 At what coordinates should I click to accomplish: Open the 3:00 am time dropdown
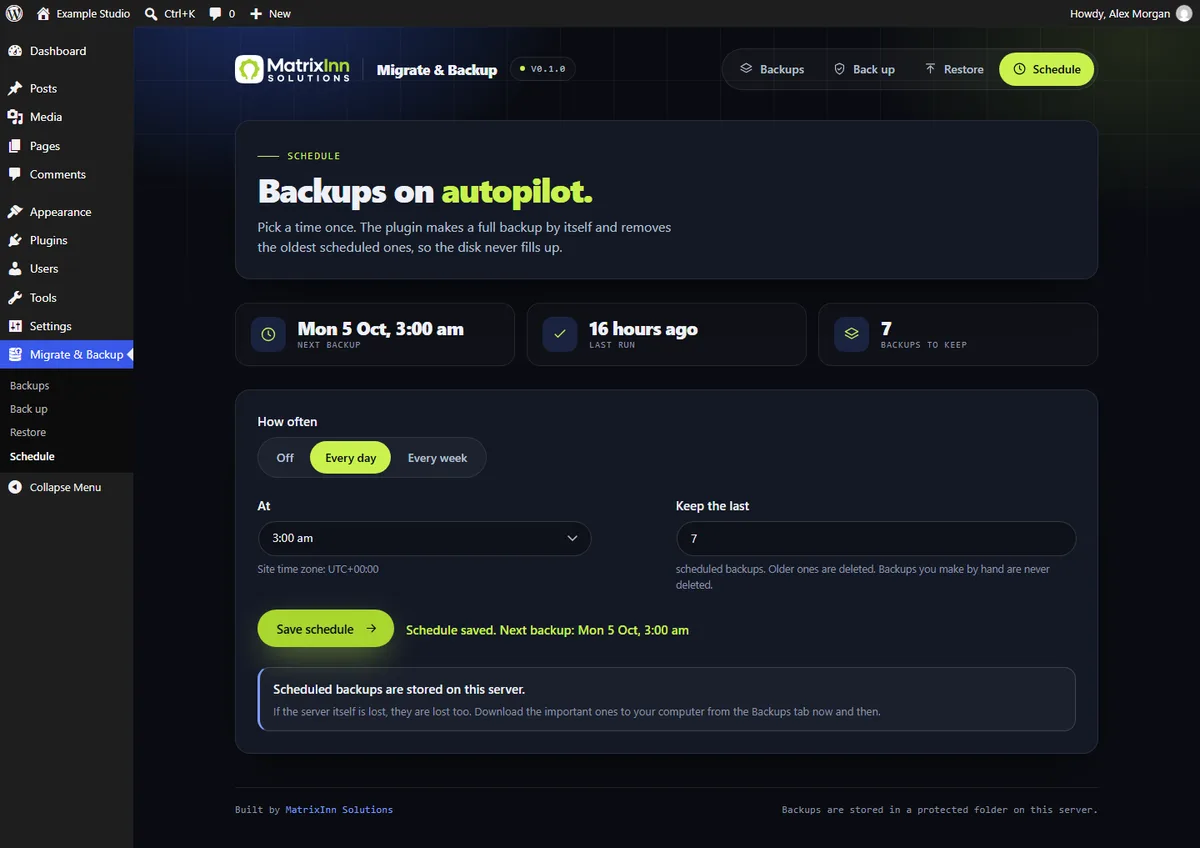point(424,538)
